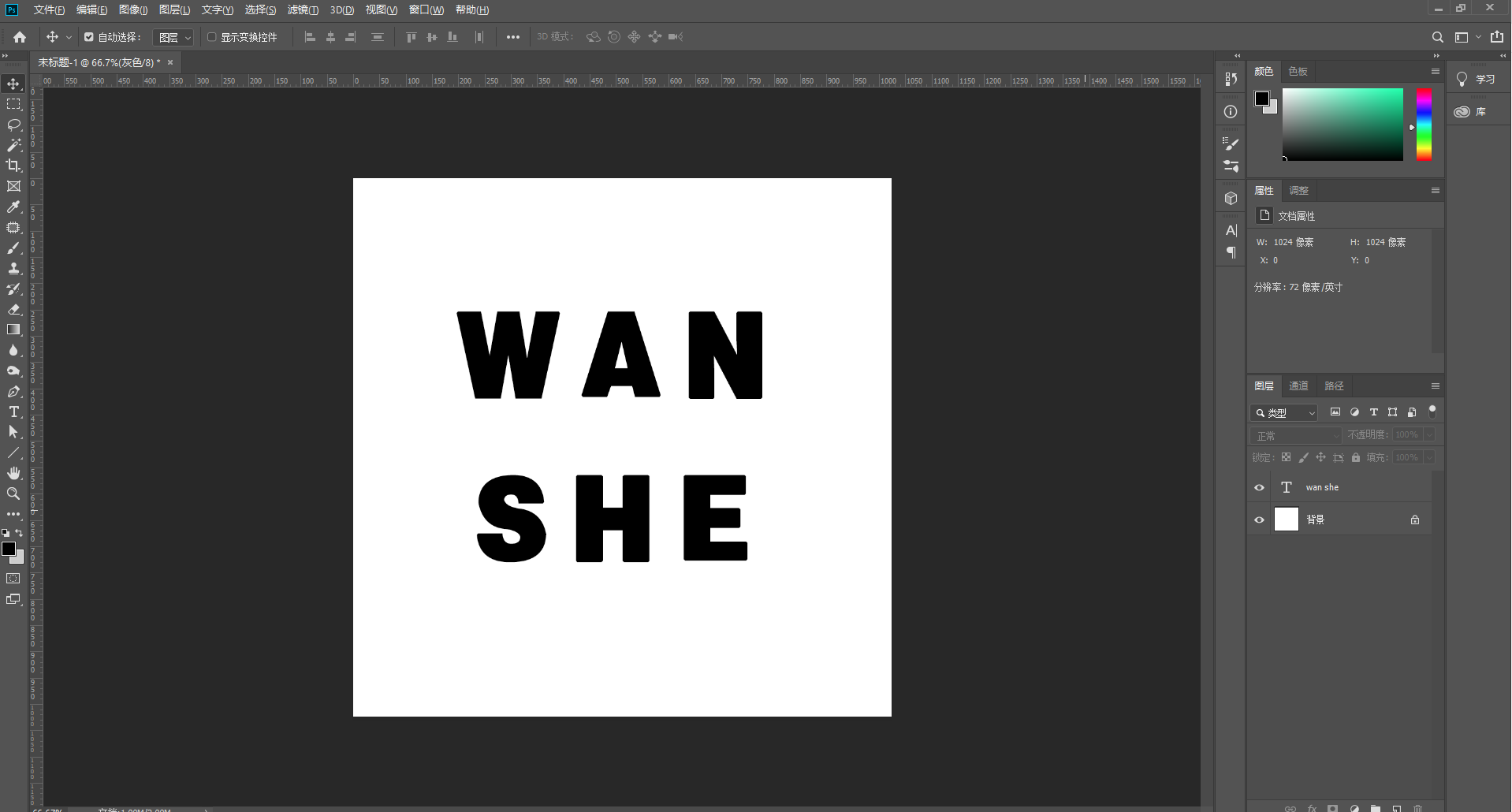Select the Clone Stamp tool
This screenshot has height=812, width=1512.
point(13,268)
